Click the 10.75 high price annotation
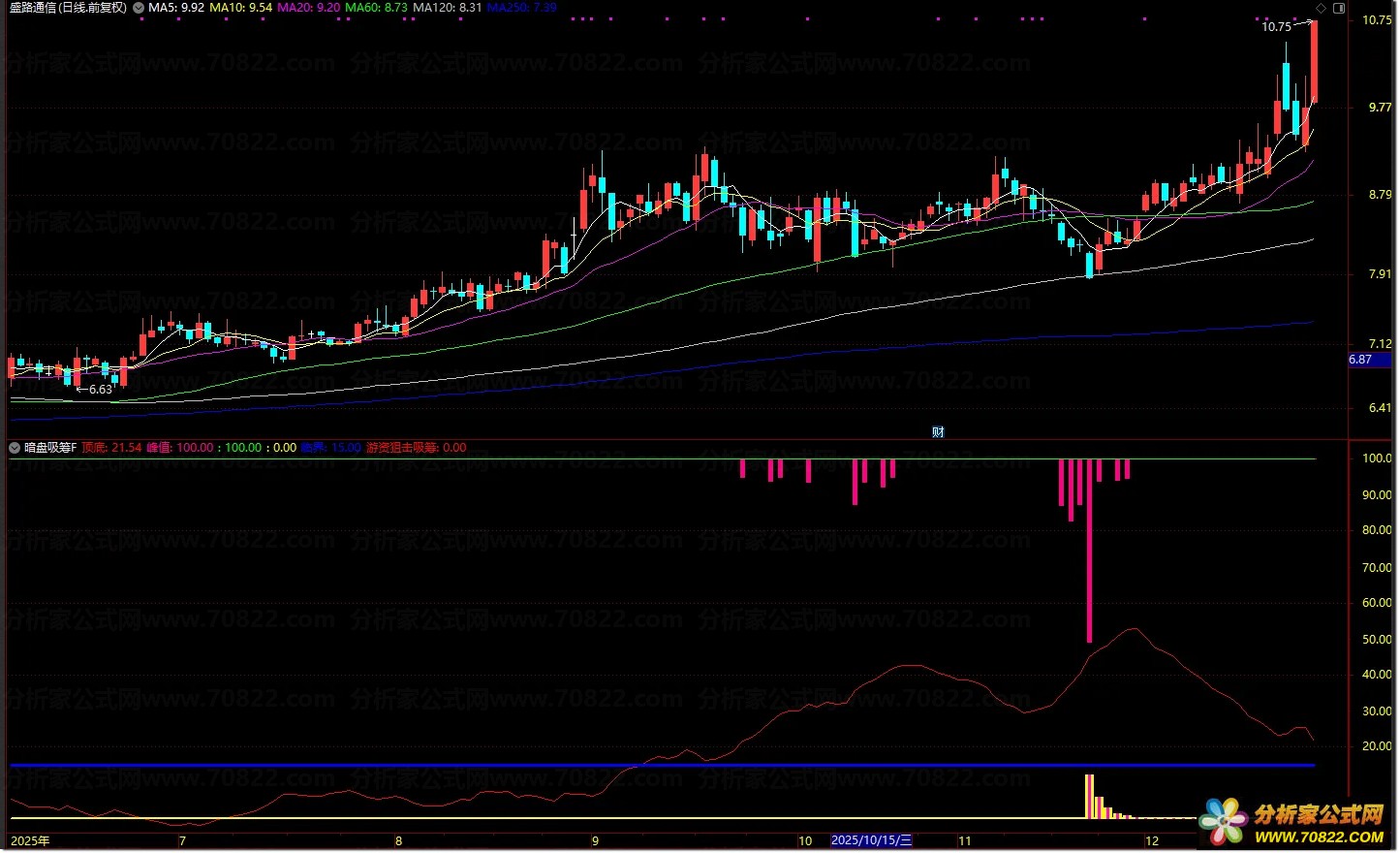 click(1276, 27)
